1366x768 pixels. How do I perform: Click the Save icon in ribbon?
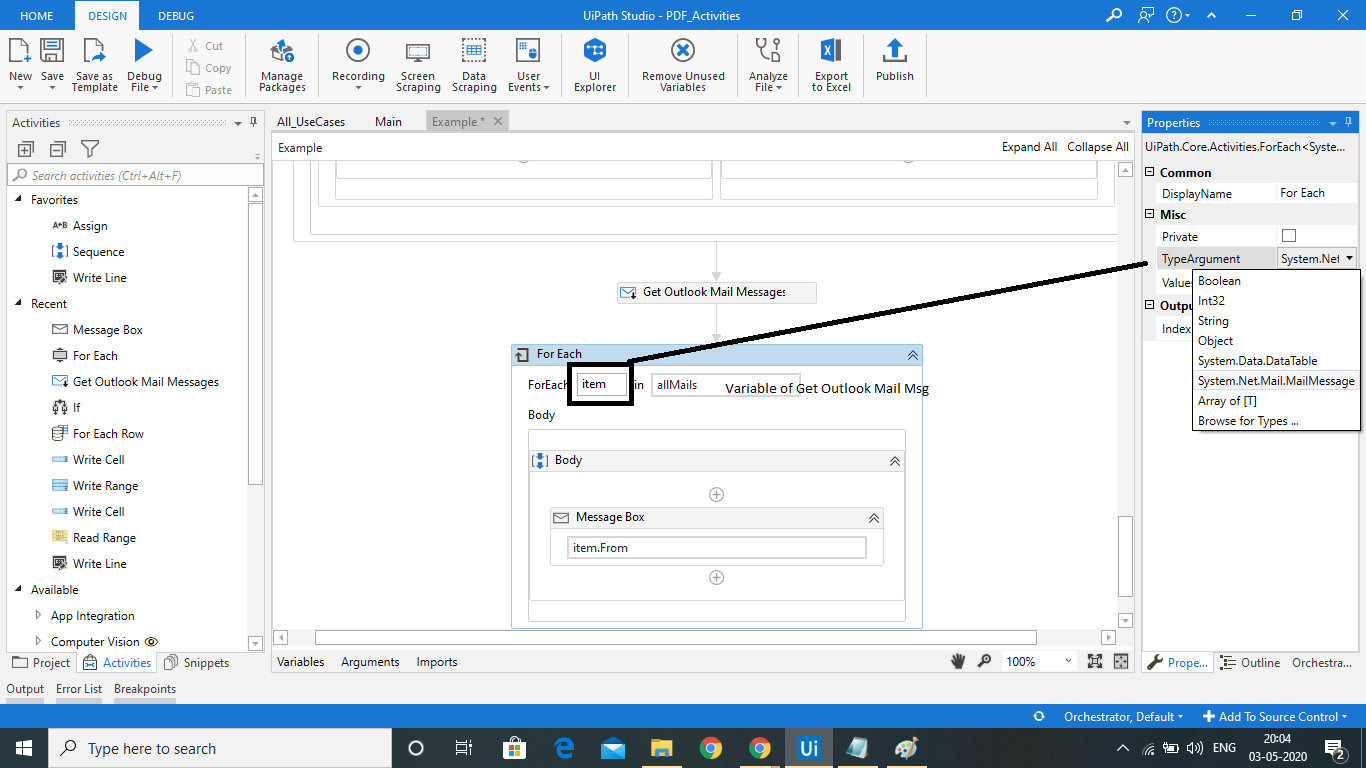click(x=52, y=52)
